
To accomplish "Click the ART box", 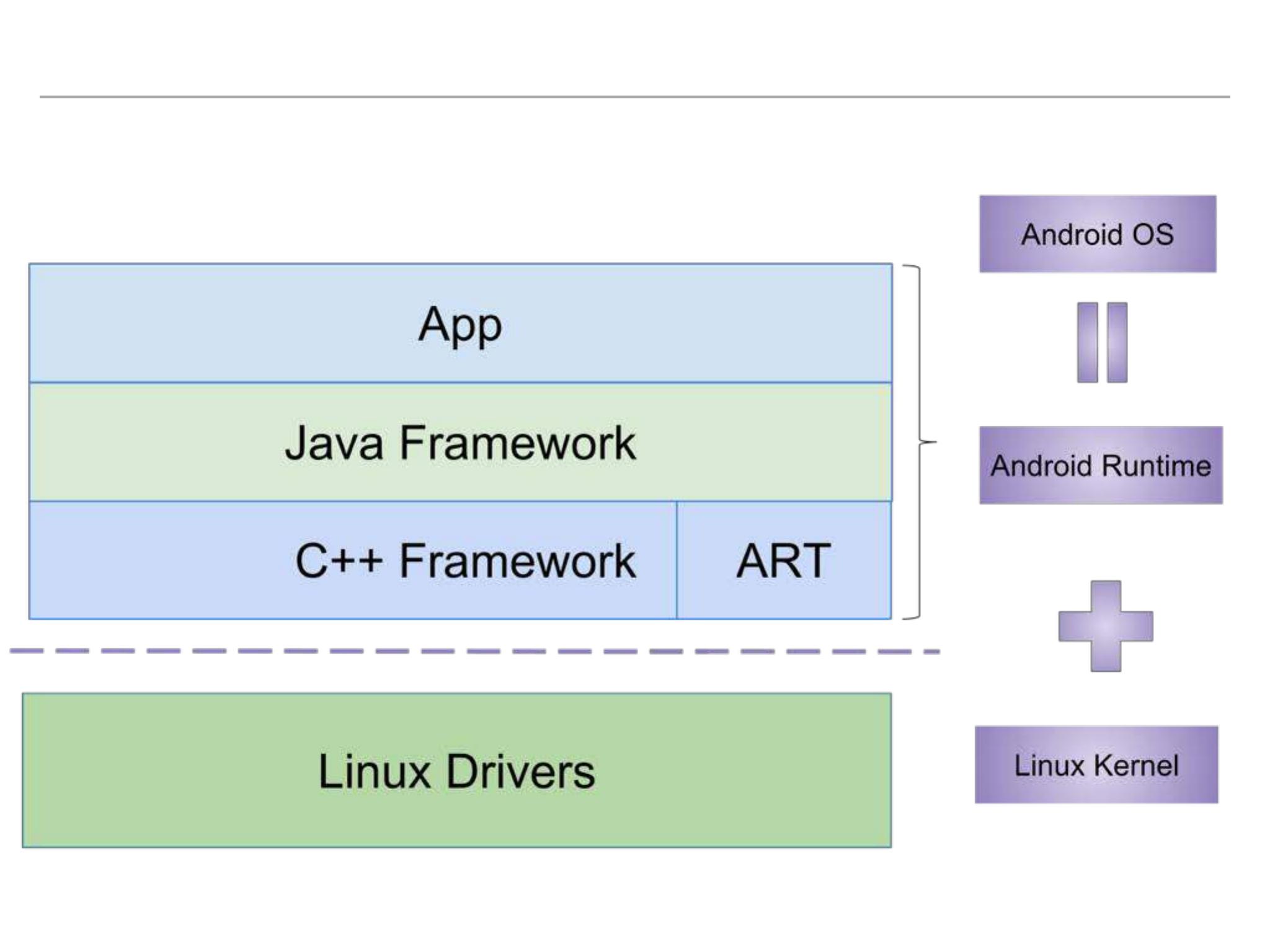I will tap(784, 560).
